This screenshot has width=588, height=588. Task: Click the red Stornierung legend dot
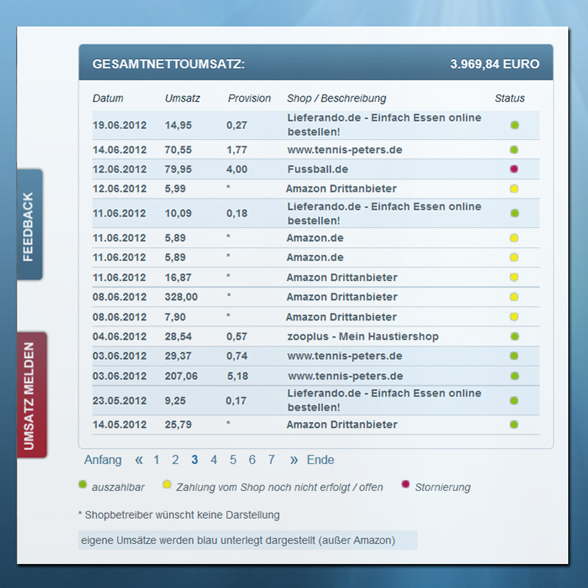405,484
